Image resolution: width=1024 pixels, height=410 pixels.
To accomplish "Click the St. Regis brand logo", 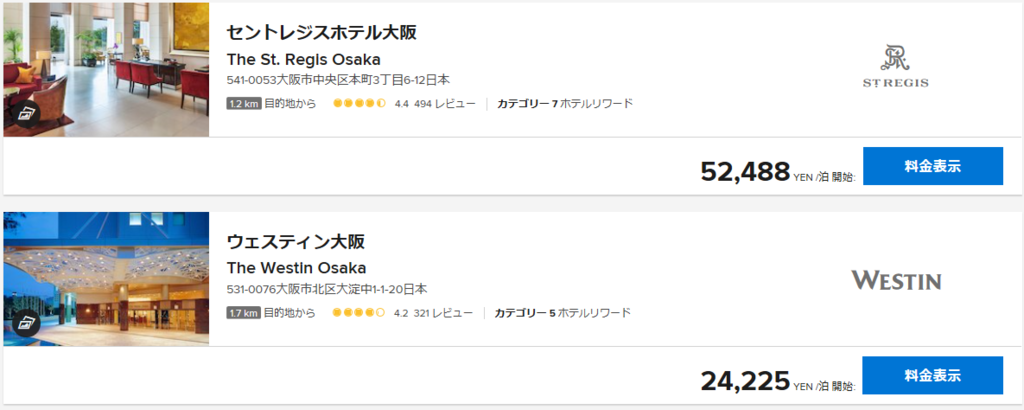I will coord(895,66).
